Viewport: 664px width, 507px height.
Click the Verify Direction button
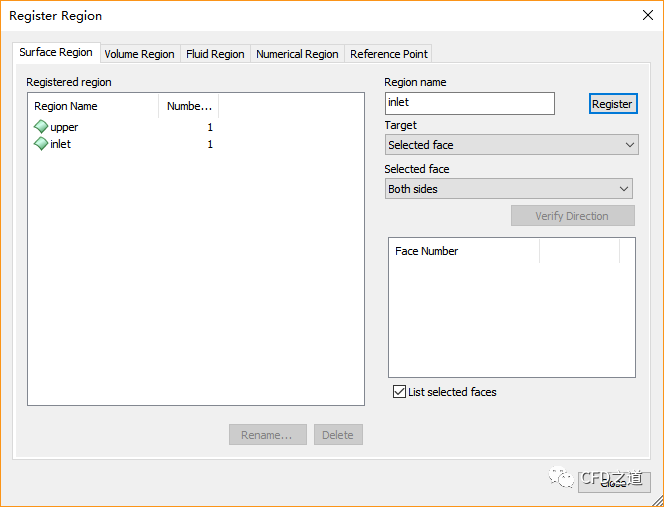pyautogui.click(x=573, y=216)
